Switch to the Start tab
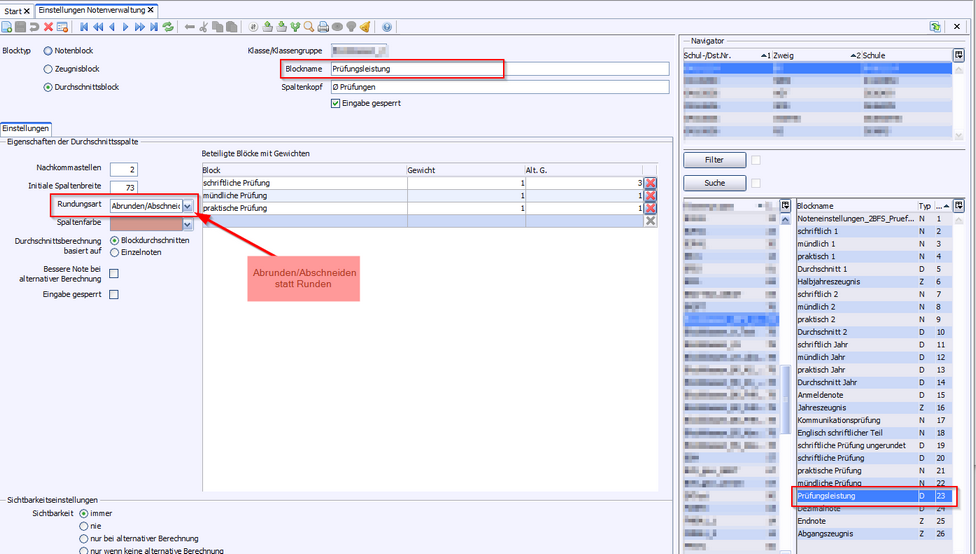 click(13, 10)
